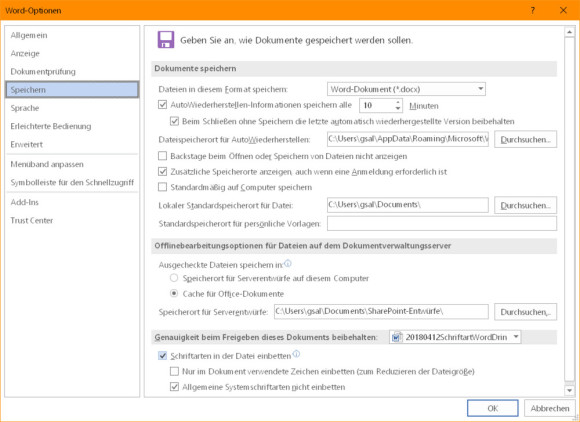Click the Standardspeicherort für persönliche Vorlagen field
The height and width of the screenshot is (422, 580).
[442, 223]
